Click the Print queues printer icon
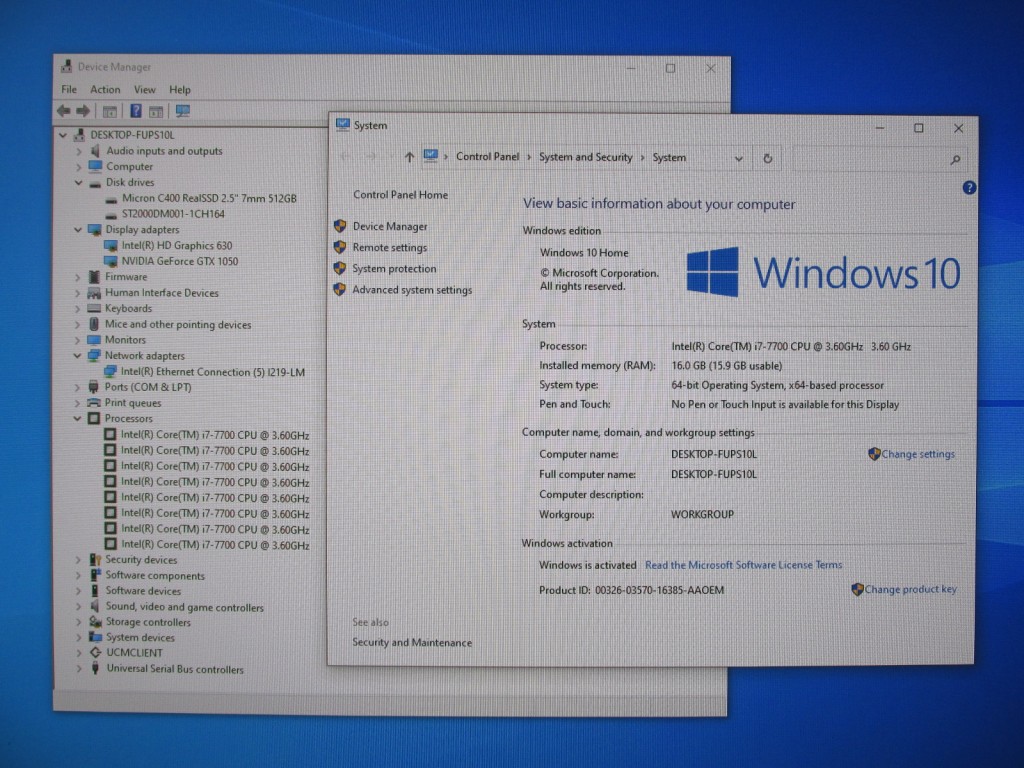 [94, 403]
